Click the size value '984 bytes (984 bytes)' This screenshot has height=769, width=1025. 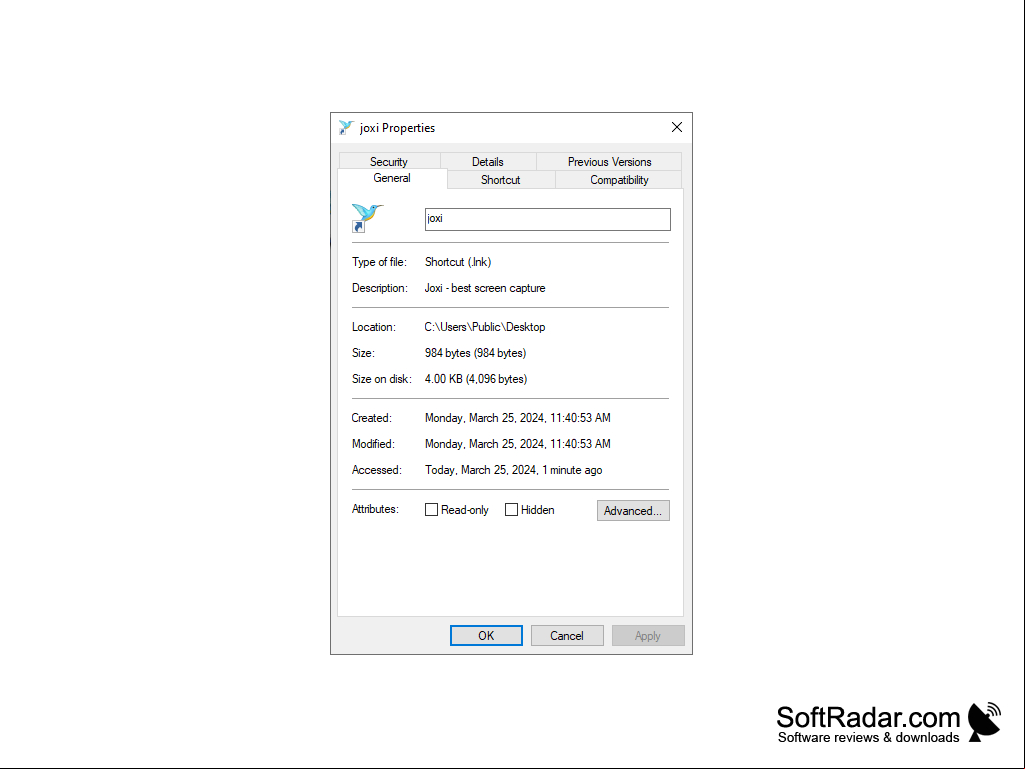(x=475, y=353)
